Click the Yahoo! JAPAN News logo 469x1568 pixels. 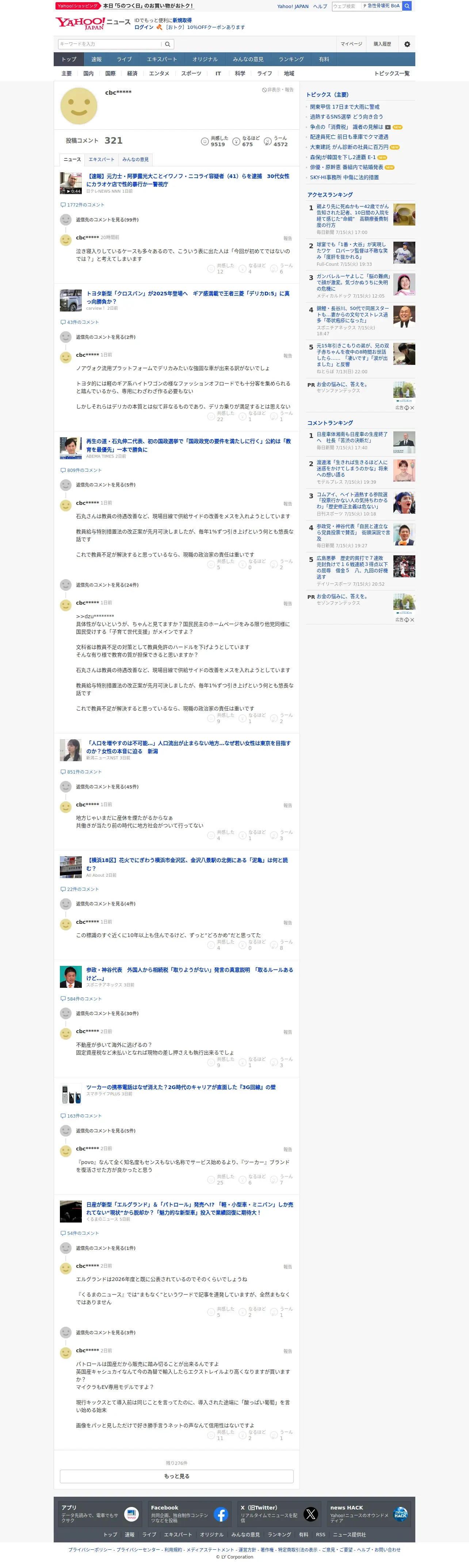click(x=92, y=24)
